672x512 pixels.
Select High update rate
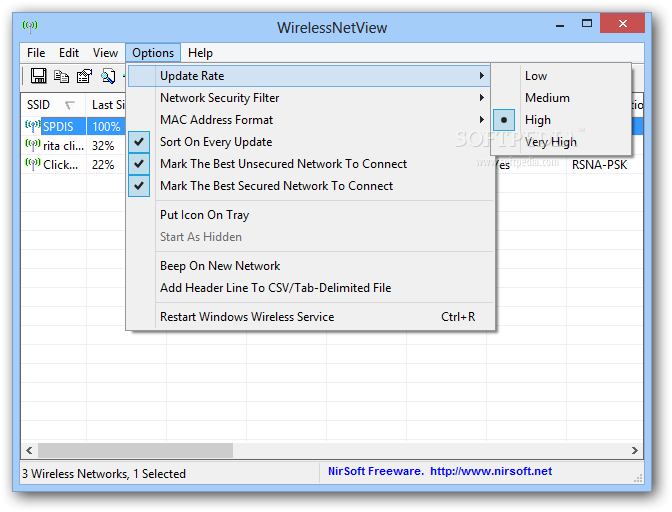[x=561, y=120]
